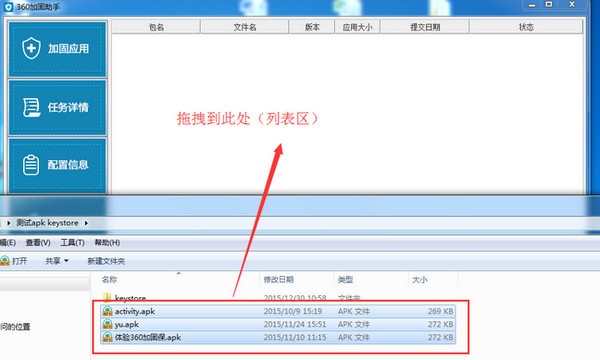
Task: Click the 打开 toolbar button in Explorer
Action: point(14,261)
